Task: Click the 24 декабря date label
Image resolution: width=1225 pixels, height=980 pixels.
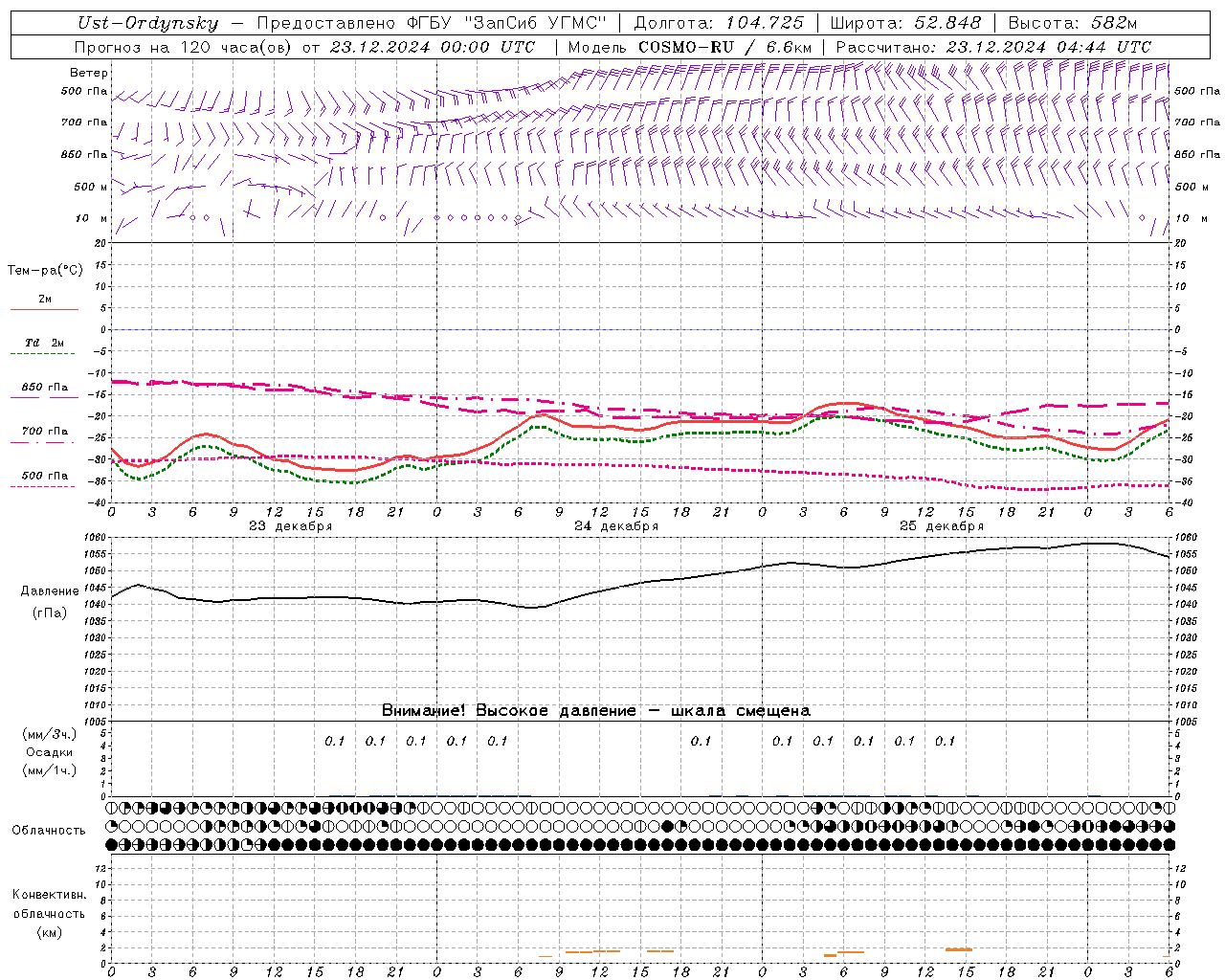Action: tap(615, 526)
